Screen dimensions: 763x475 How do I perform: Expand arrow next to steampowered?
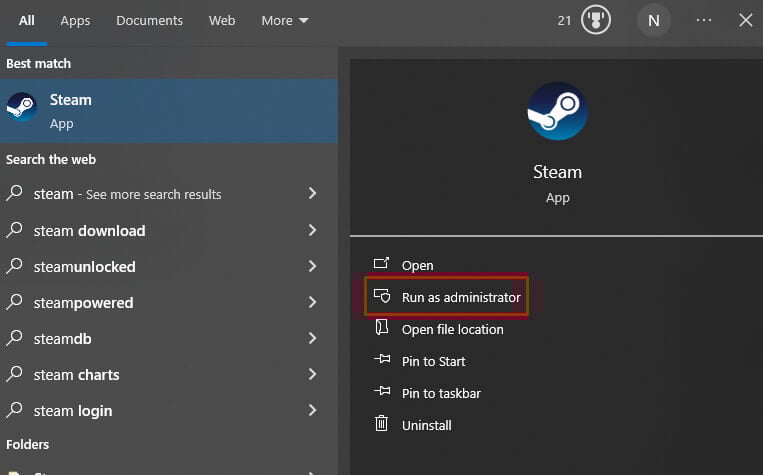point(312,302)
